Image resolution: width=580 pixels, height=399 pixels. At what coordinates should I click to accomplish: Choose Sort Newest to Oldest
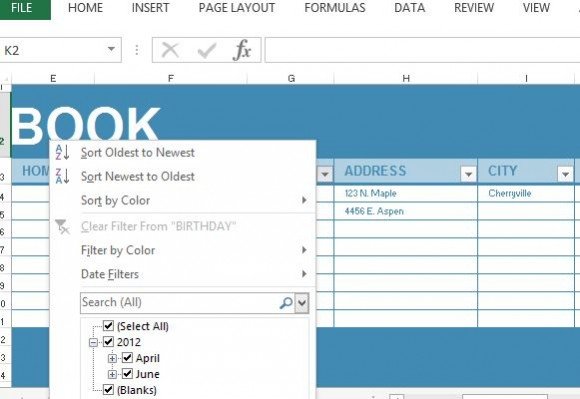pos(138,176)
